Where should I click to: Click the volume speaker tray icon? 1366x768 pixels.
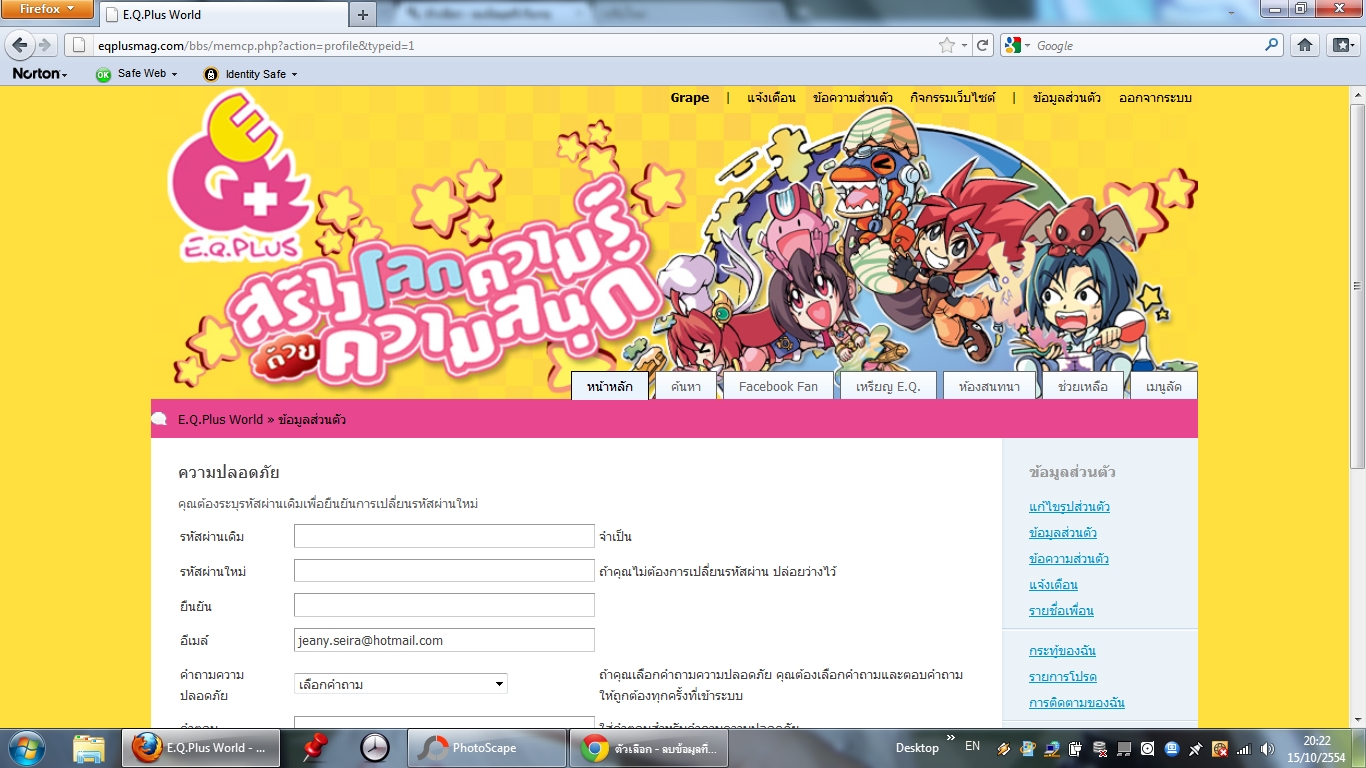(1267, 748)
